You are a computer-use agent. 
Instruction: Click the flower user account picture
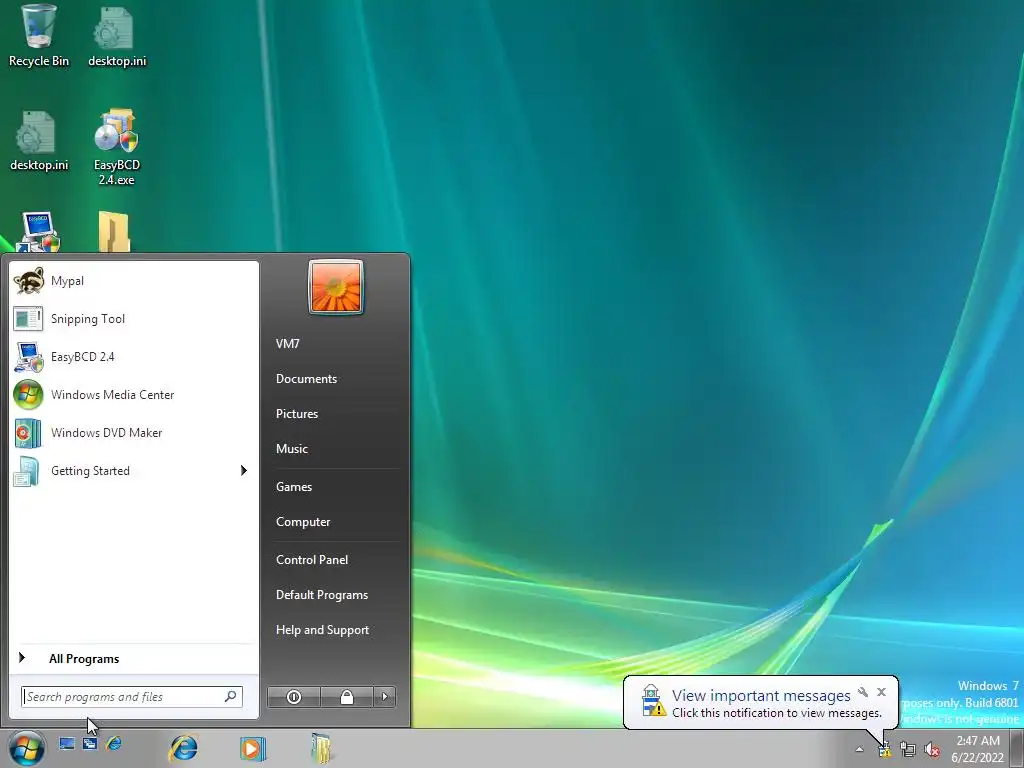click(x=336, y=287)
